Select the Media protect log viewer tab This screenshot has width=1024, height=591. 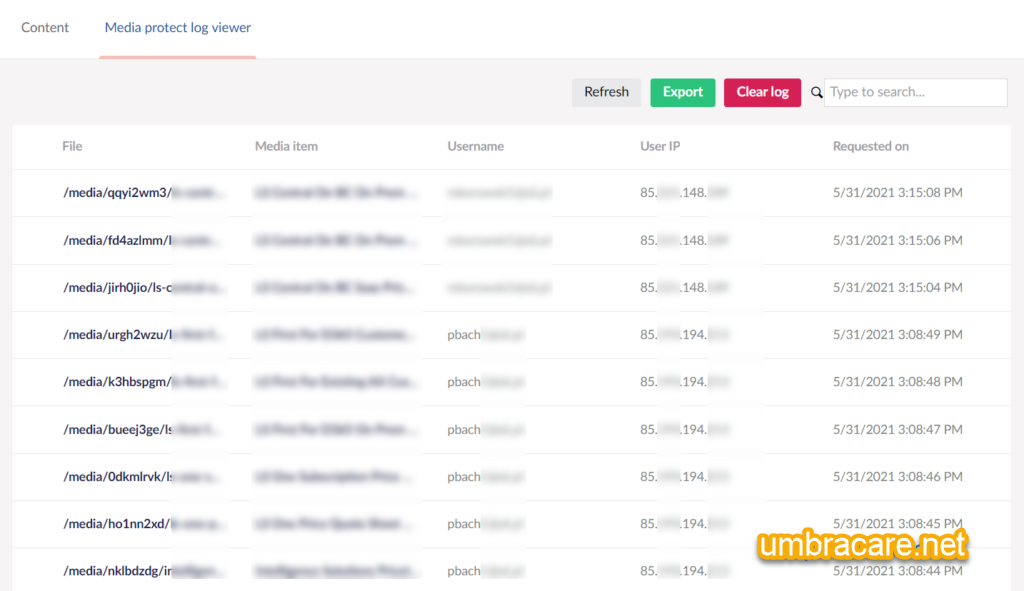[177, 28]
